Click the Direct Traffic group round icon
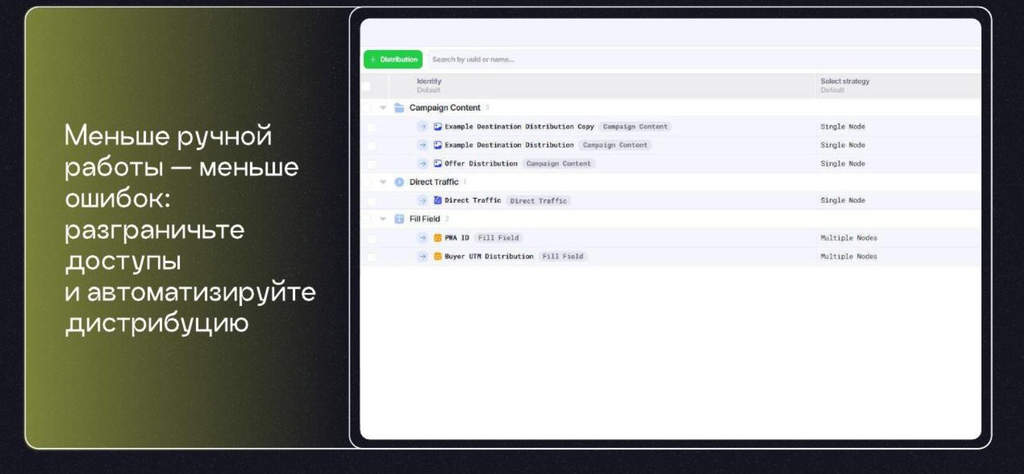The image size is (1024, 474). click(x=399, y=182)
